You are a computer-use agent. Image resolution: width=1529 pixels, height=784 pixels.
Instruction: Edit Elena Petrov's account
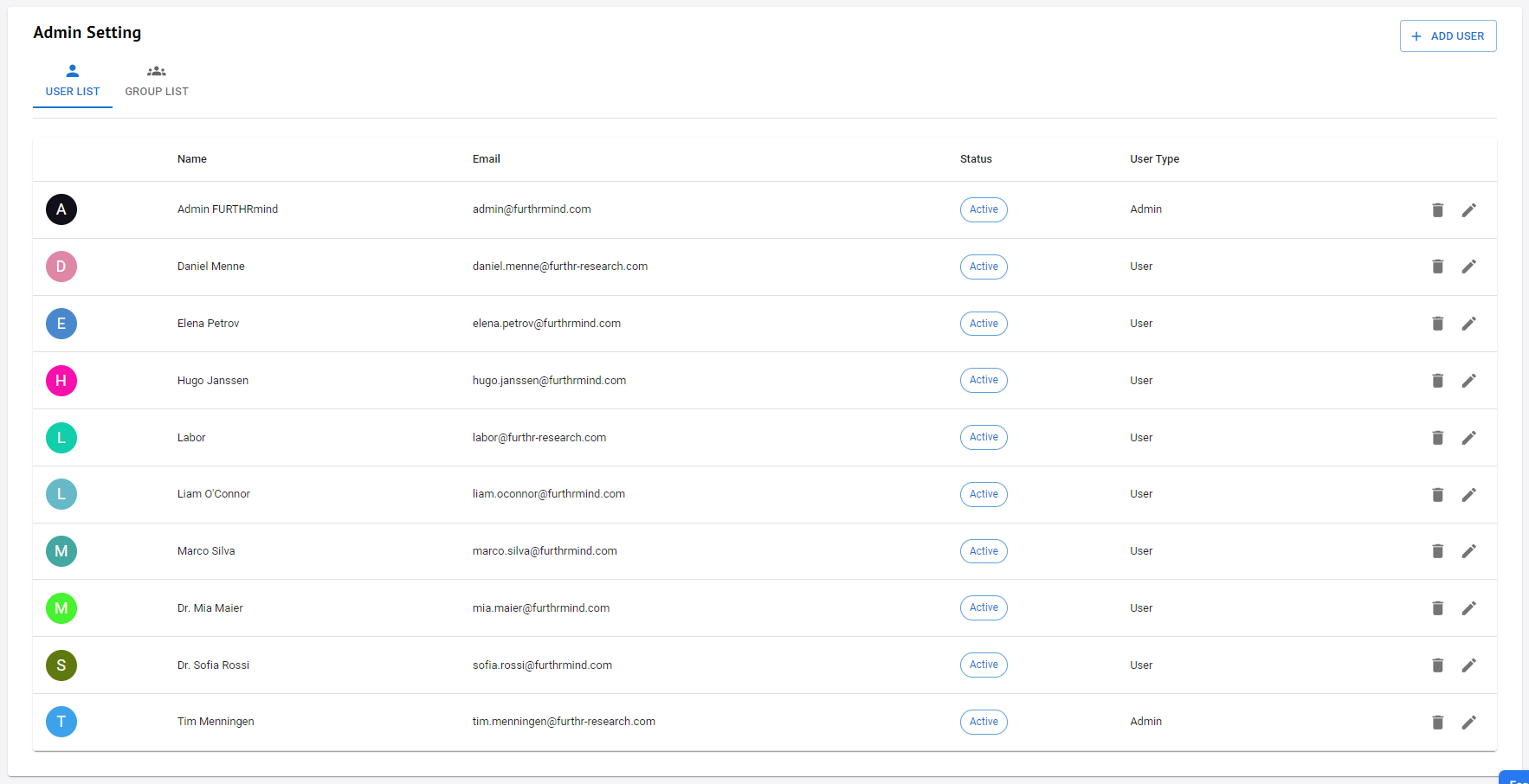click(1469, 323)
